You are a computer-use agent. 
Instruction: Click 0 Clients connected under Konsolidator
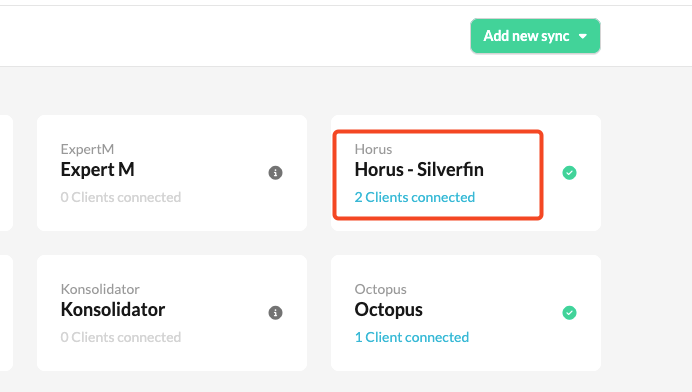pyautogui.click(x=121, y=337)
